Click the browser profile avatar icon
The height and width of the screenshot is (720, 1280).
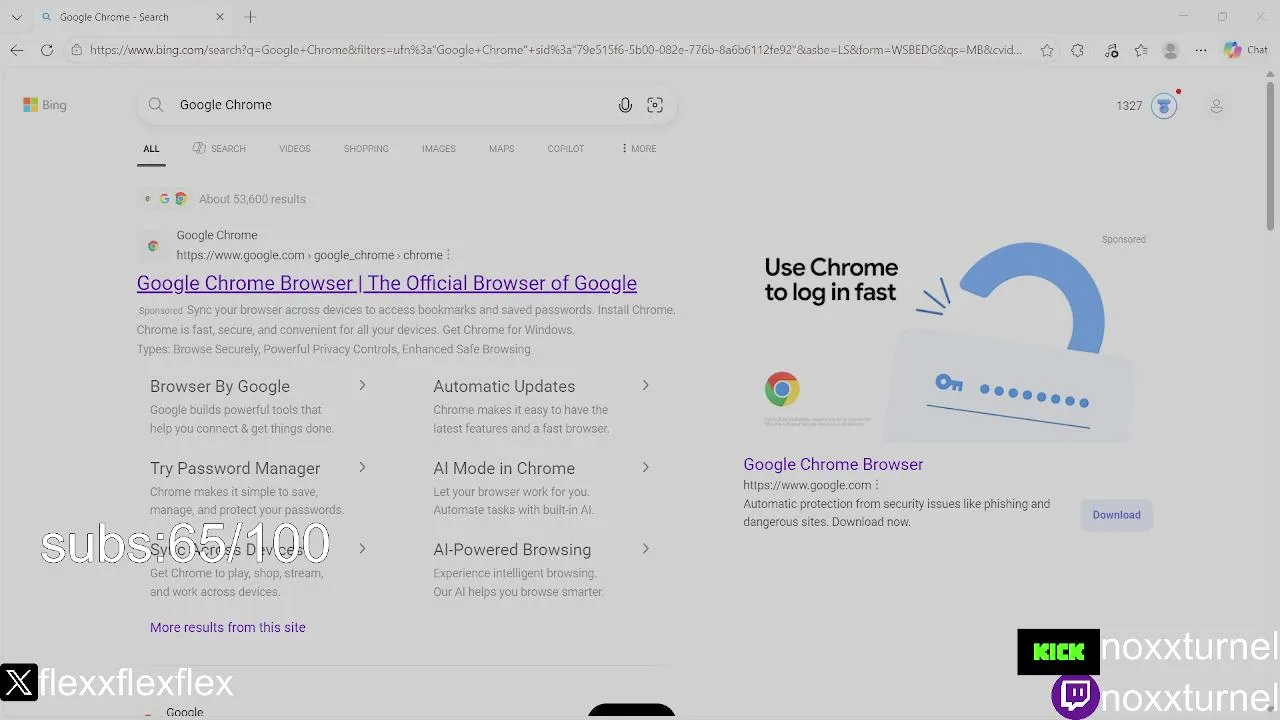click(x=1170, y=50)
